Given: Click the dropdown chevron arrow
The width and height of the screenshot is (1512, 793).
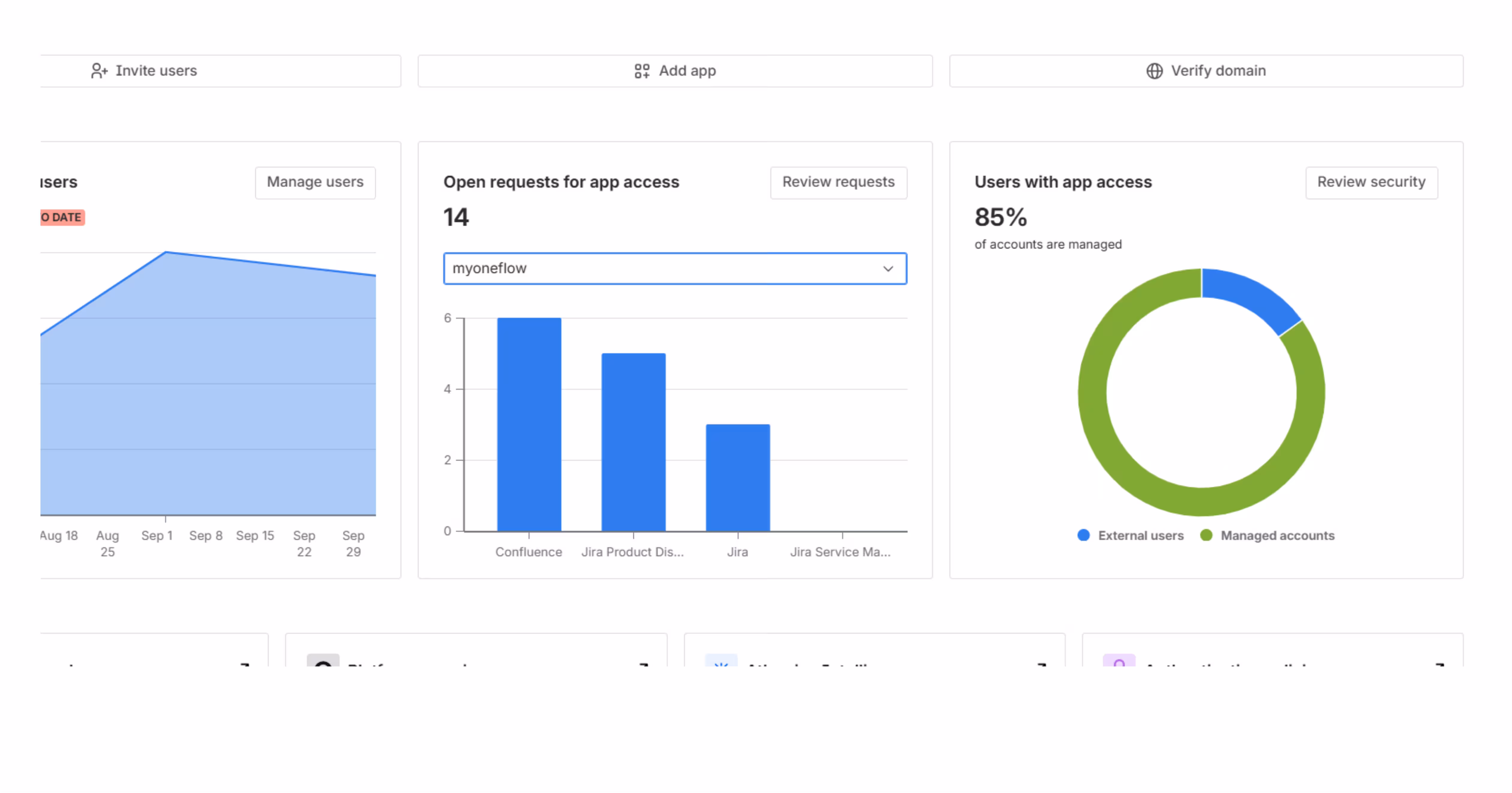Looking at the screenshot, I should pos(888,268).
